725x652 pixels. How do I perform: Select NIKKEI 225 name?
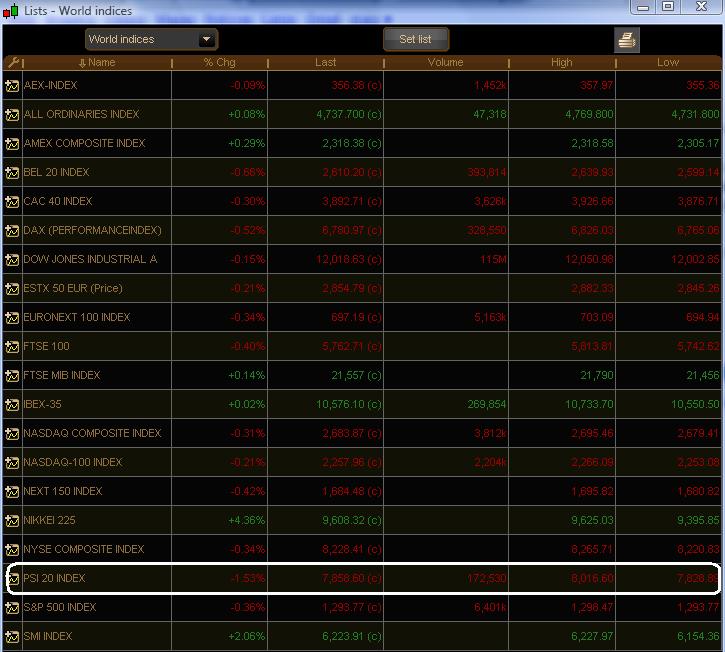tap(49, 521)
